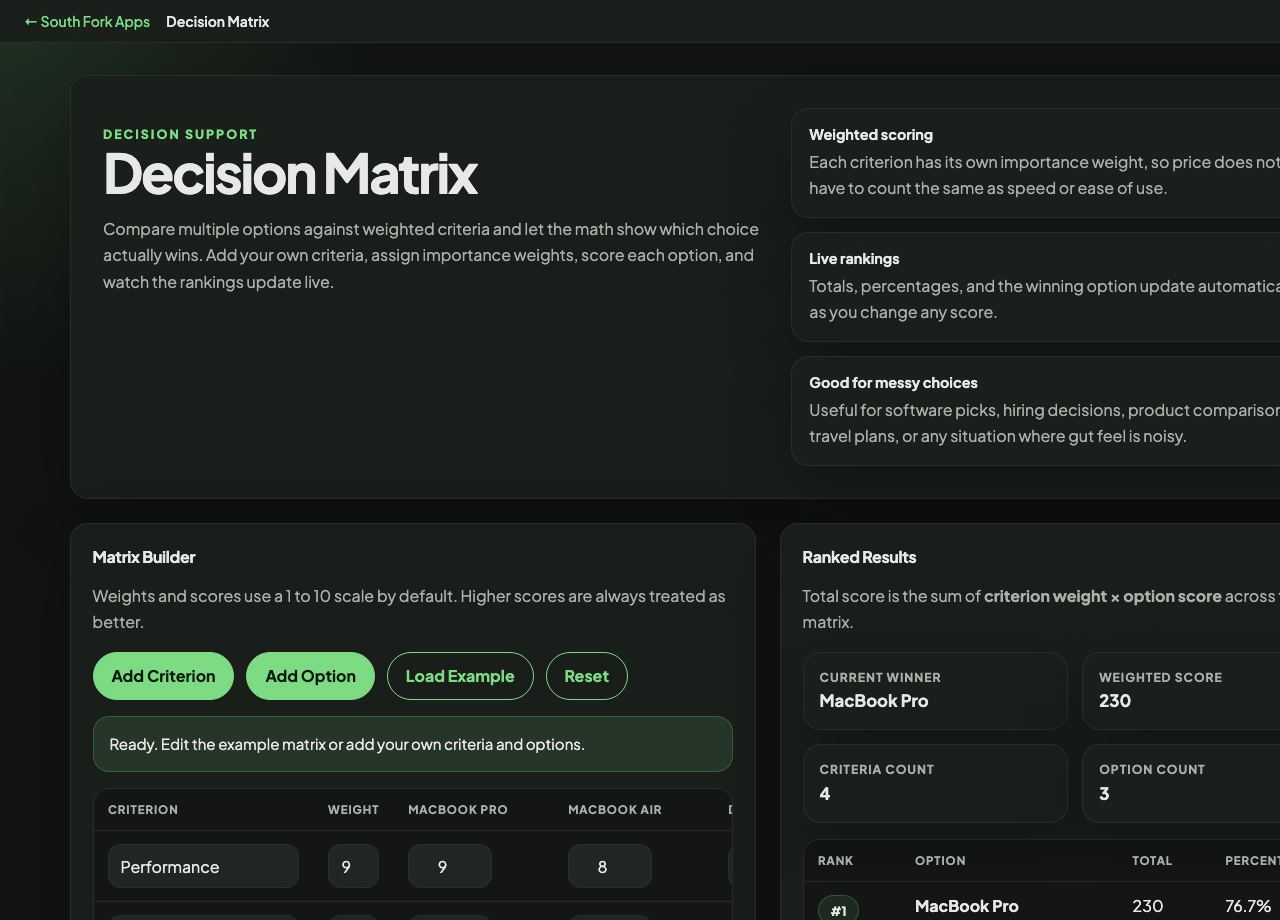Click the 230 total in results row

pyautogui.click(x=1148, y=906)
